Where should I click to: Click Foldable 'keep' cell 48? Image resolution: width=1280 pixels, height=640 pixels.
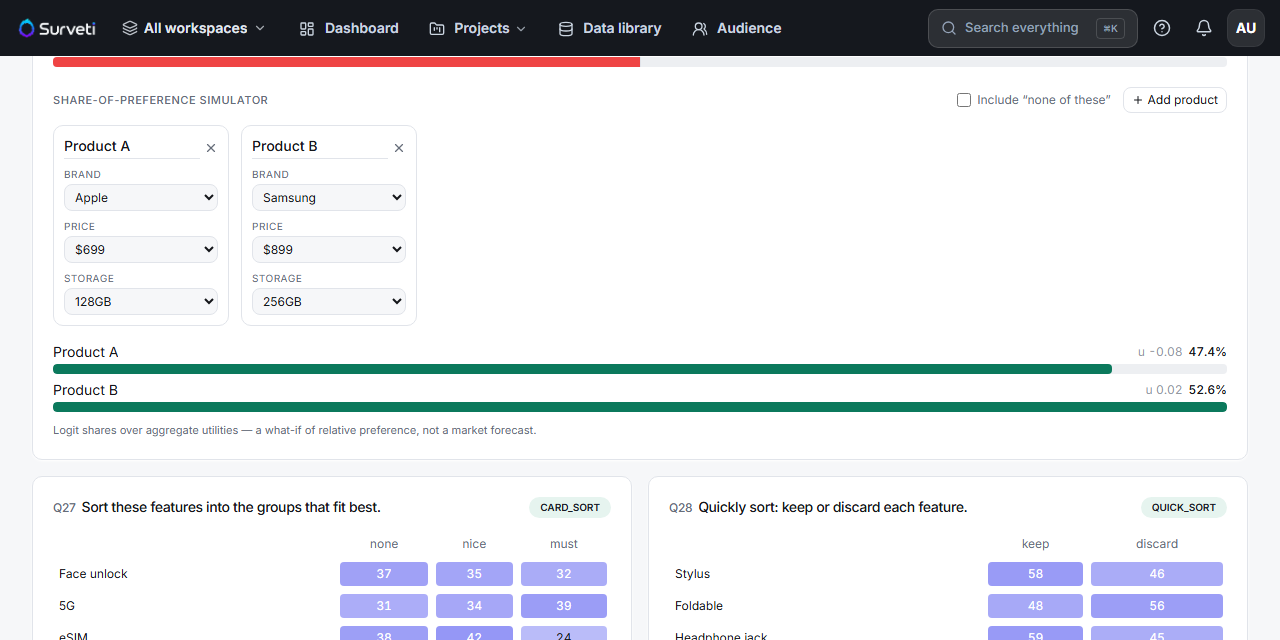coord(1035,606)
